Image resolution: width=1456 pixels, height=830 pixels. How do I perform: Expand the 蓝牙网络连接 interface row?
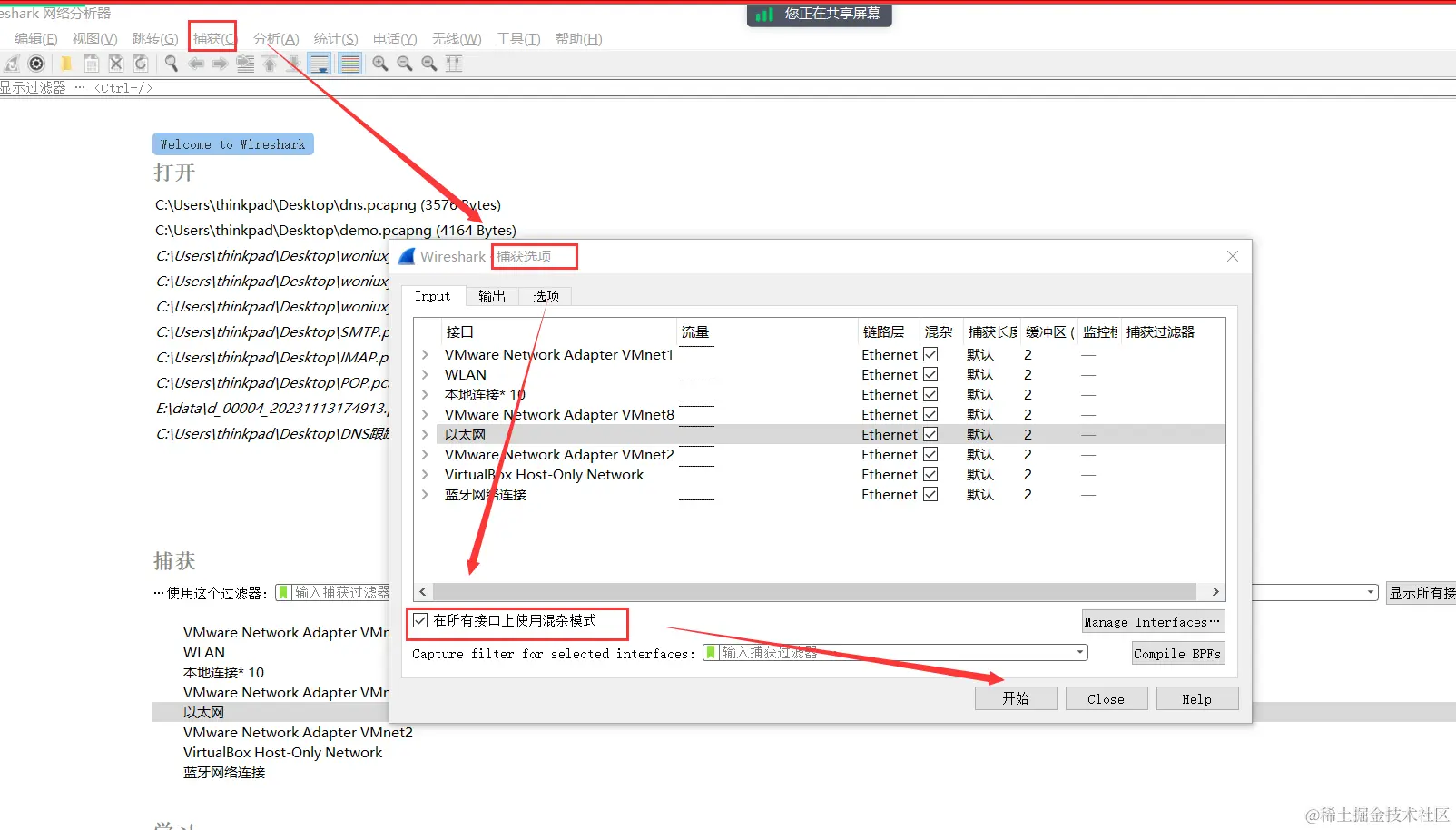coord(425,494)
